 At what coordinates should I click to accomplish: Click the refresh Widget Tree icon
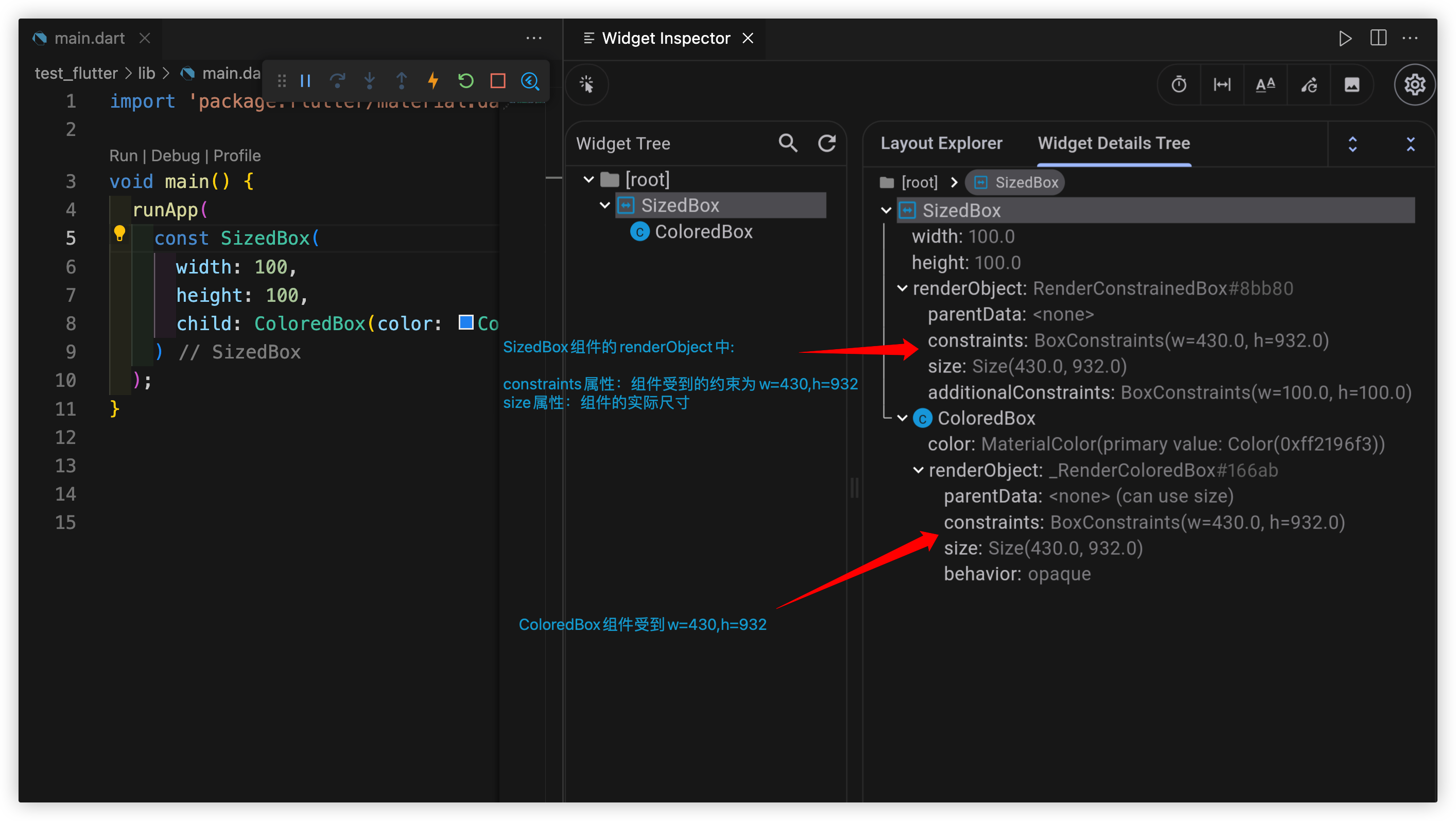tap(829, 144)
